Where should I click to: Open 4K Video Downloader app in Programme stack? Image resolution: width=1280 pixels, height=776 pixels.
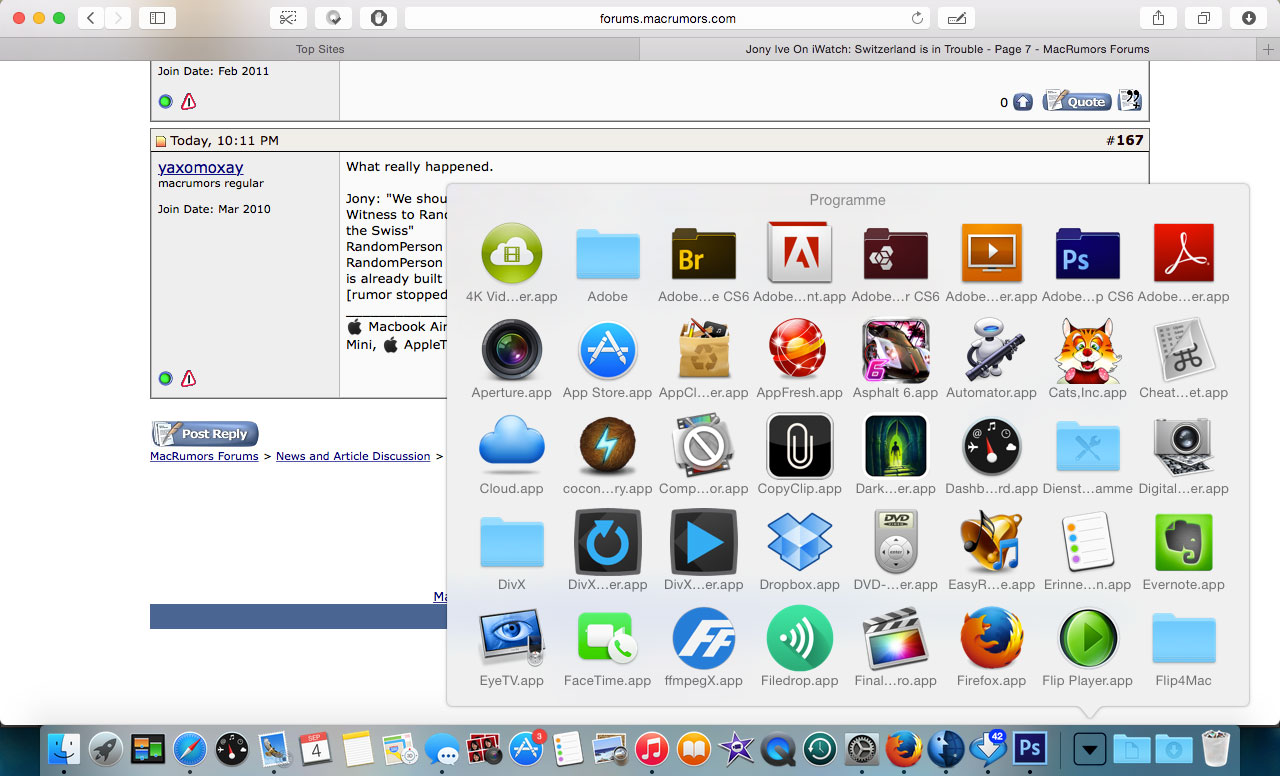pos(512,253)
